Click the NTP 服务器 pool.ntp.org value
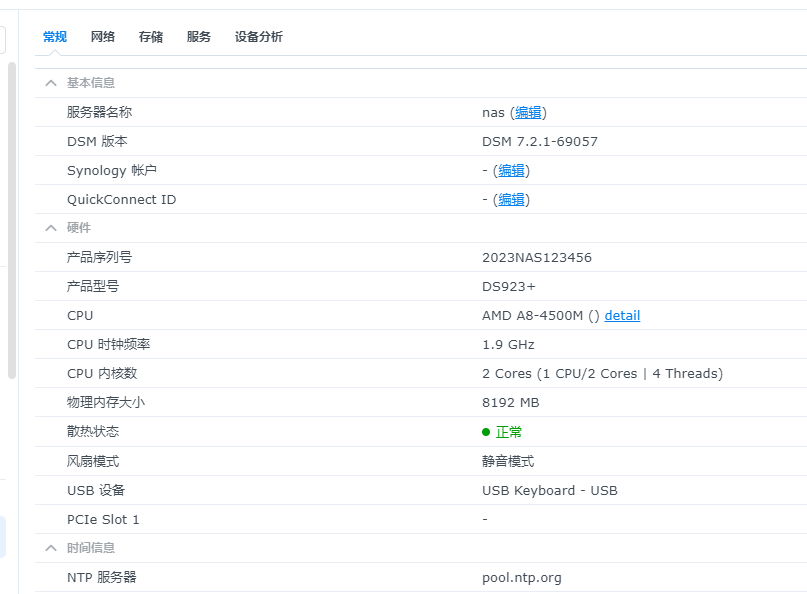Screen dimensions: 807x594 pyautogui.click(x=522, y=577)
